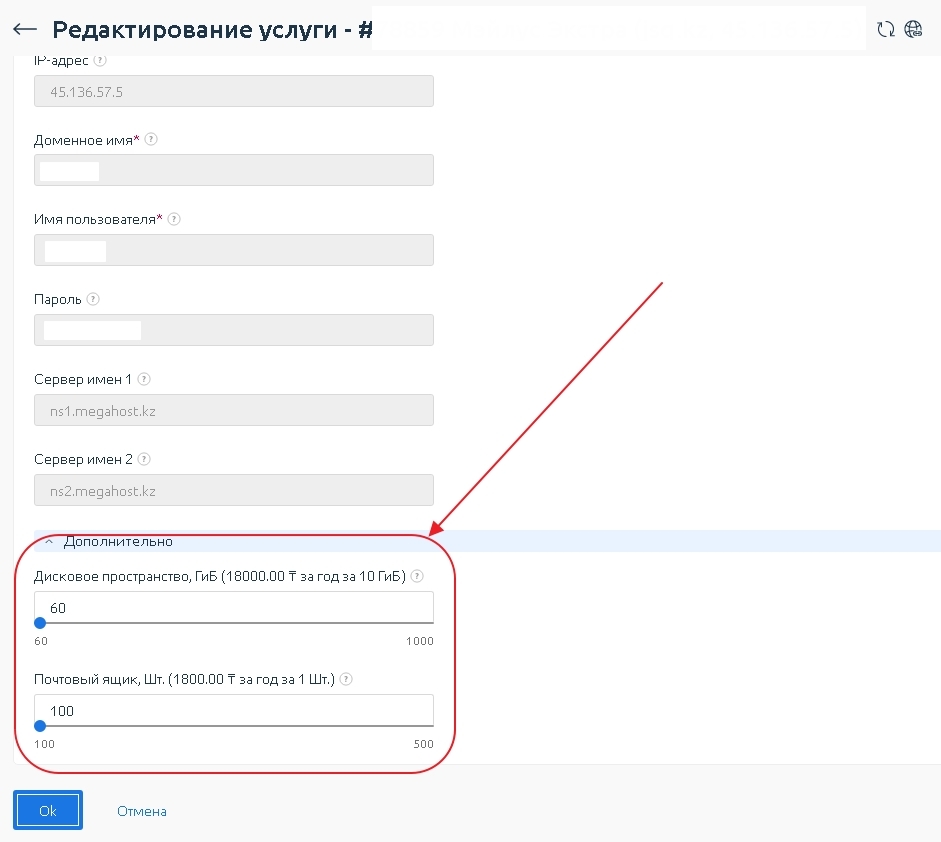This screenshot has height=842, width=941.
Task: Click the mailbox maximum label 500
Action: (423, 744)
